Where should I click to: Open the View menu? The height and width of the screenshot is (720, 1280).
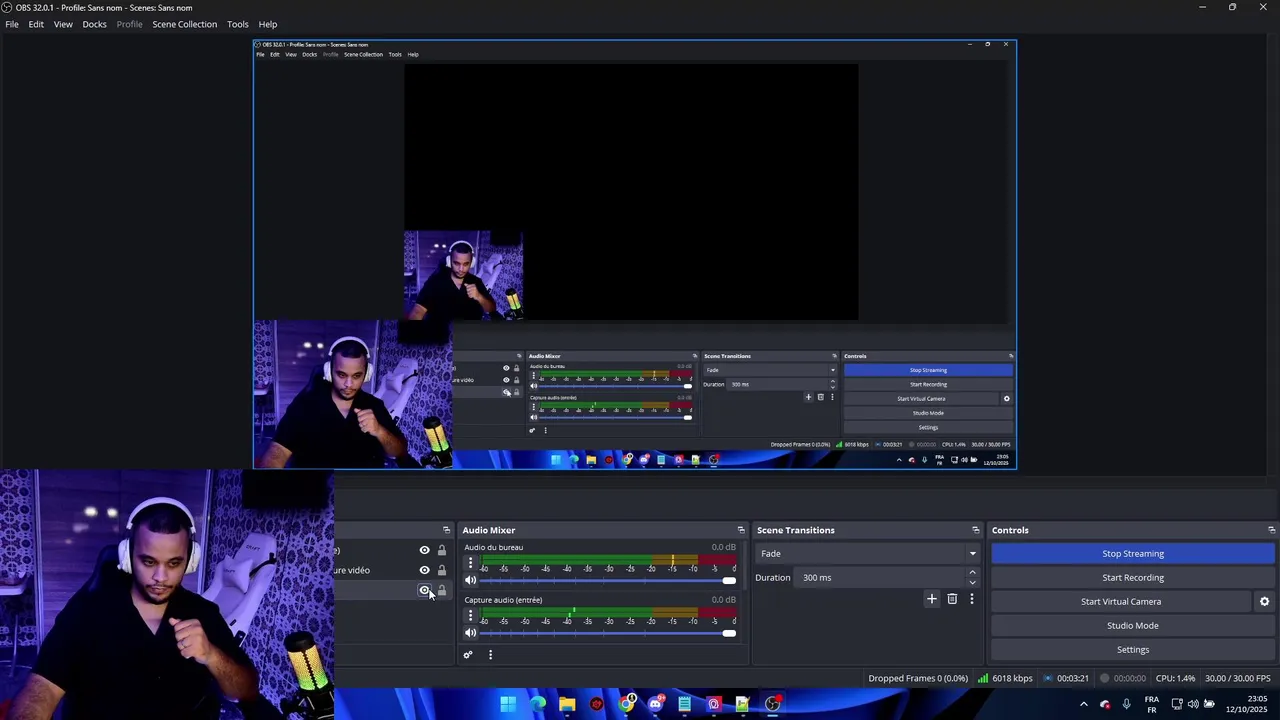tap(63, 24)
